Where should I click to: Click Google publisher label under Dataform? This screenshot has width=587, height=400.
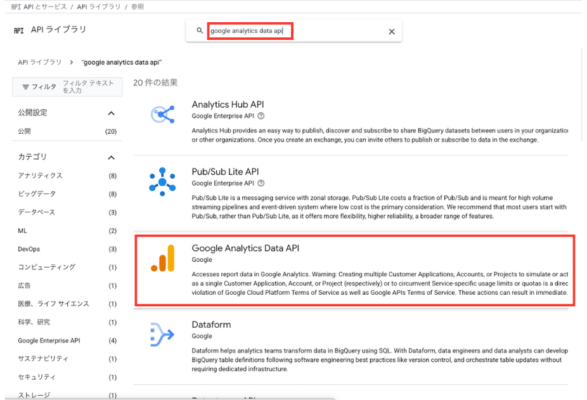pyautogui.click(x=202, y=336)
